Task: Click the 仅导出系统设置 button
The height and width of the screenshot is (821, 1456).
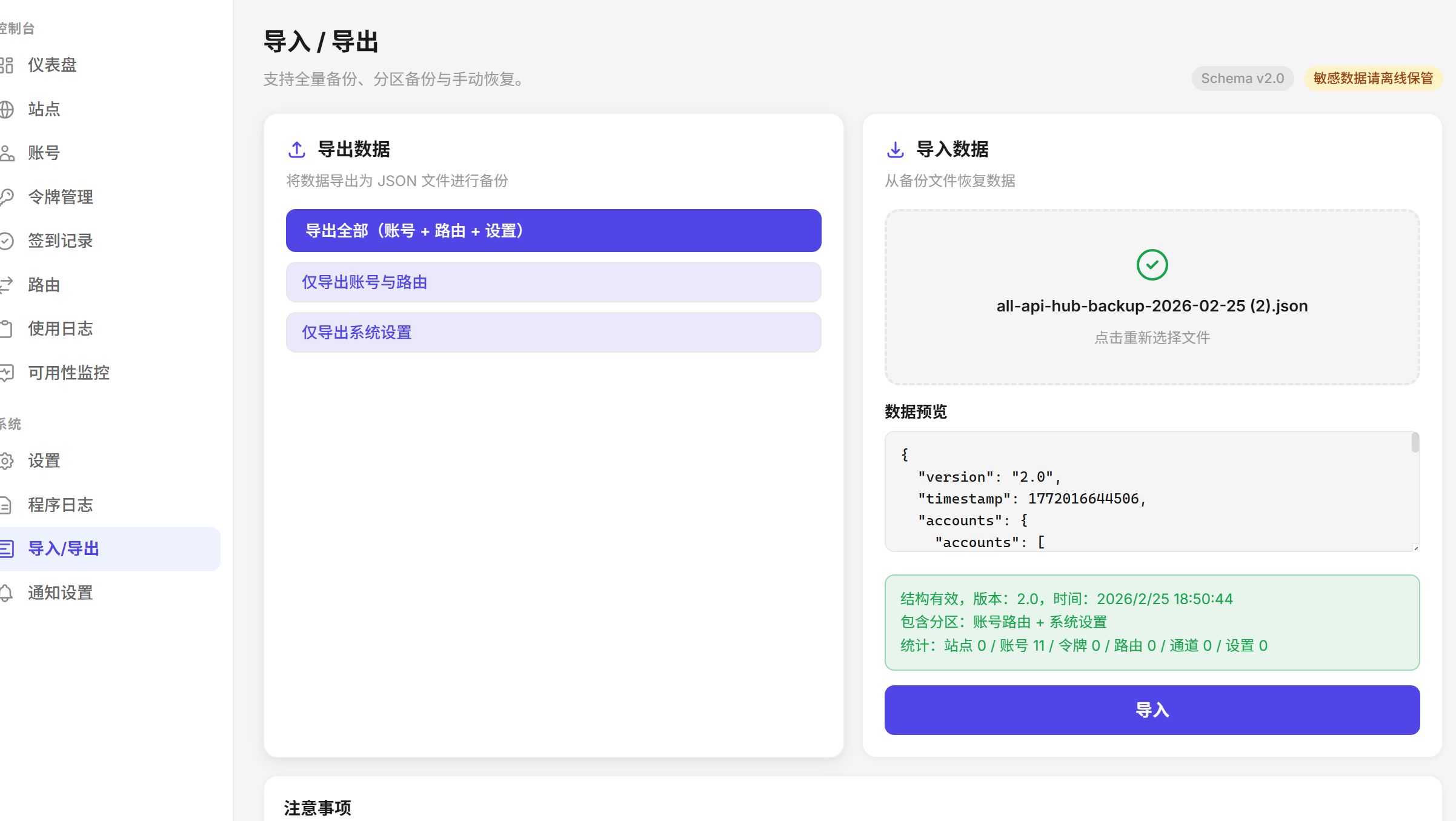Action: (553, 333)
